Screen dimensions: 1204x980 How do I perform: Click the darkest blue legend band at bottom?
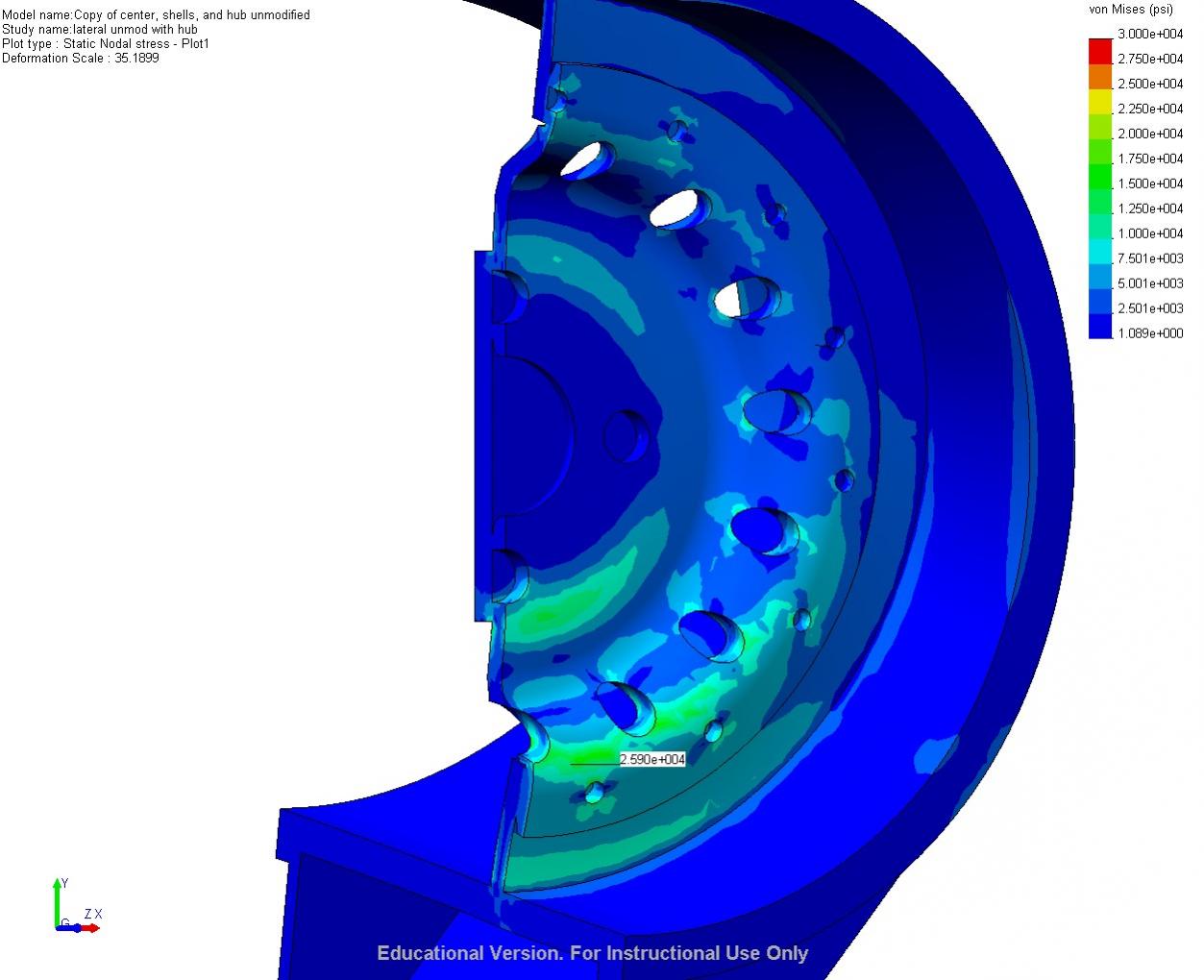(1099, 327)
